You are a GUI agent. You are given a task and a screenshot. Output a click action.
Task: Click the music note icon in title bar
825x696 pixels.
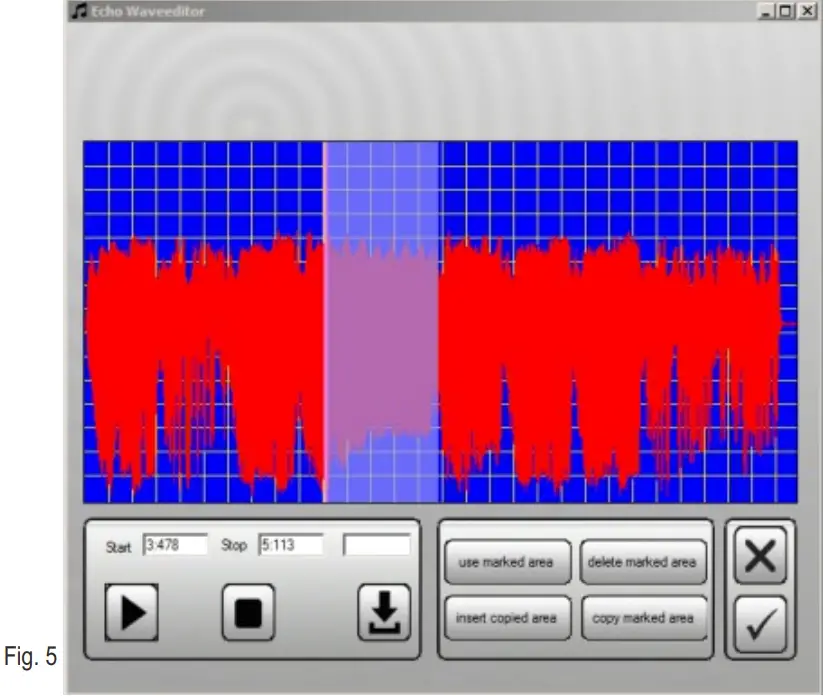tap(80, 11)
